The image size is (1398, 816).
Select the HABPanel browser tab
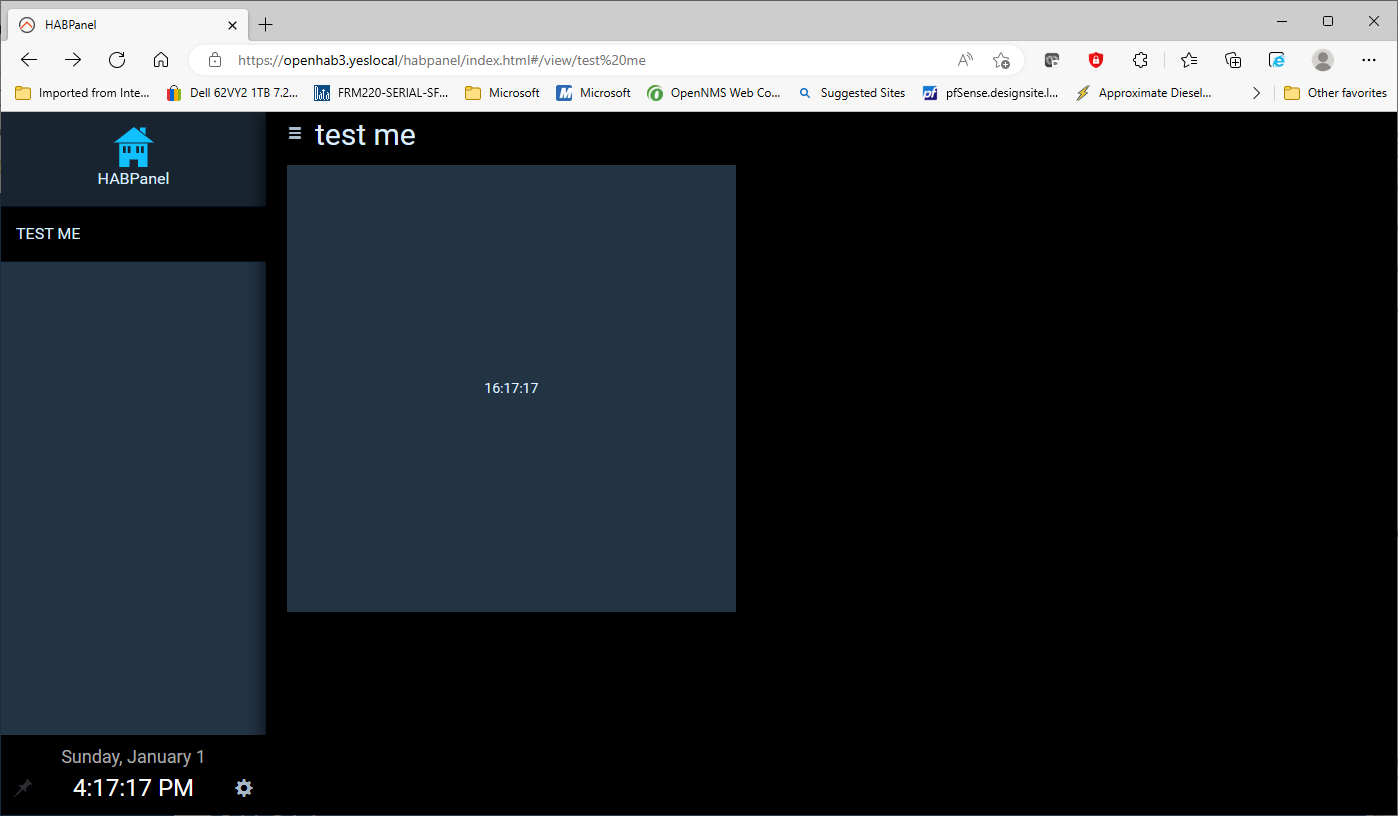pyautogui.click(x=129, y=25)
